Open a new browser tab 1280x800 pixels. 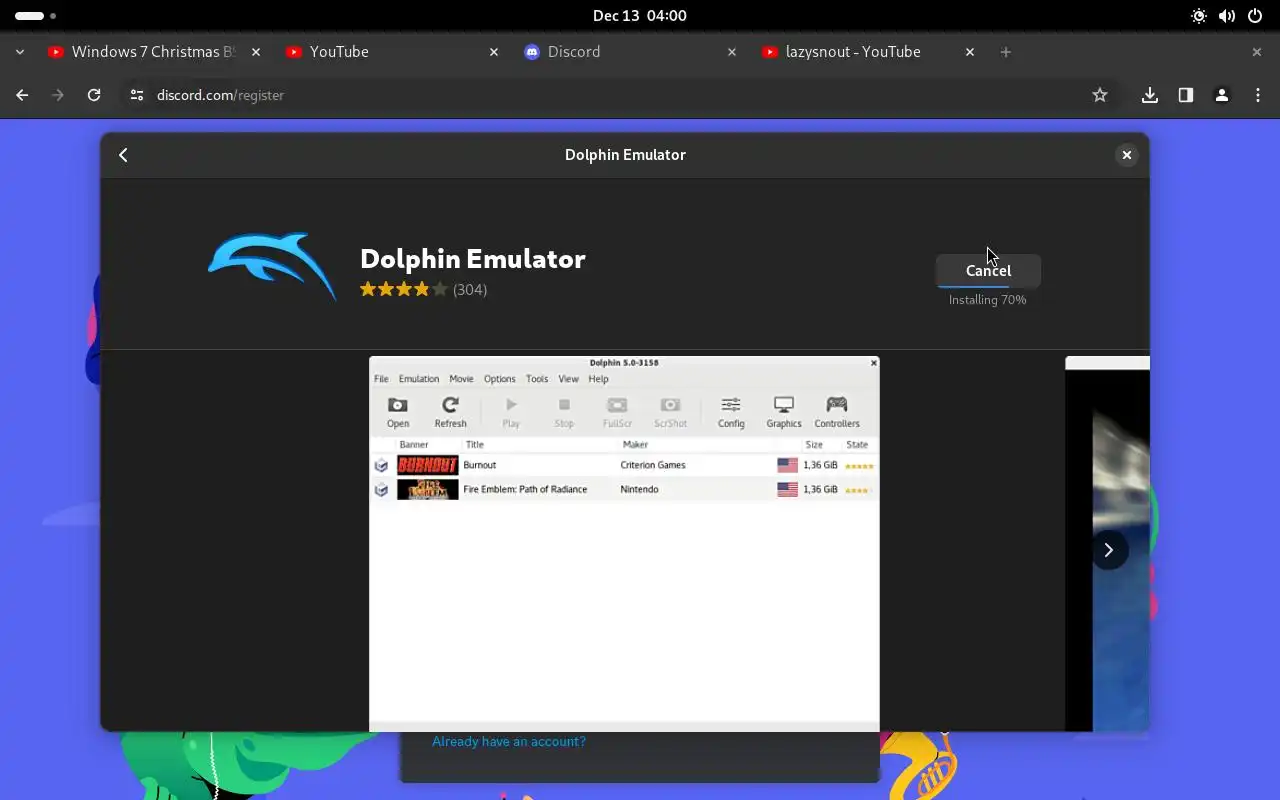(x=1006, y=52)
